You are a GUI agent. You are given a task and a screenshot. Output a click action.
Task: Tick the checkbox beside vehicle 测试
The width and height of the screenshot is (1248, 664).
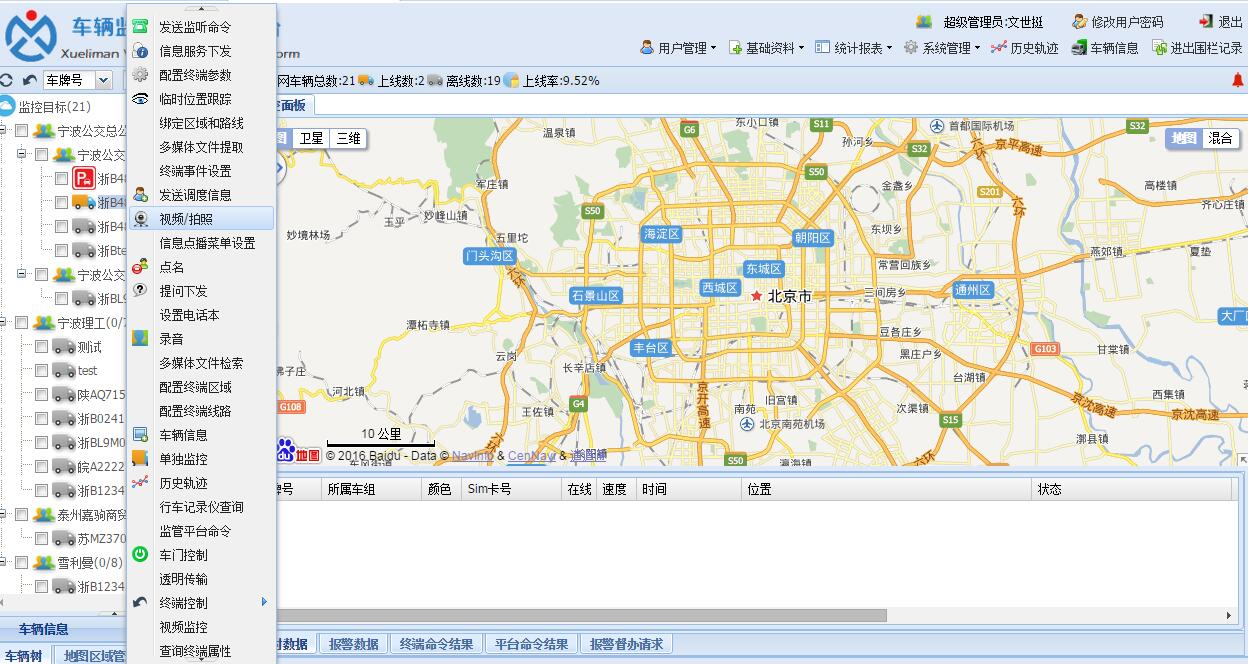click(42, 346)
